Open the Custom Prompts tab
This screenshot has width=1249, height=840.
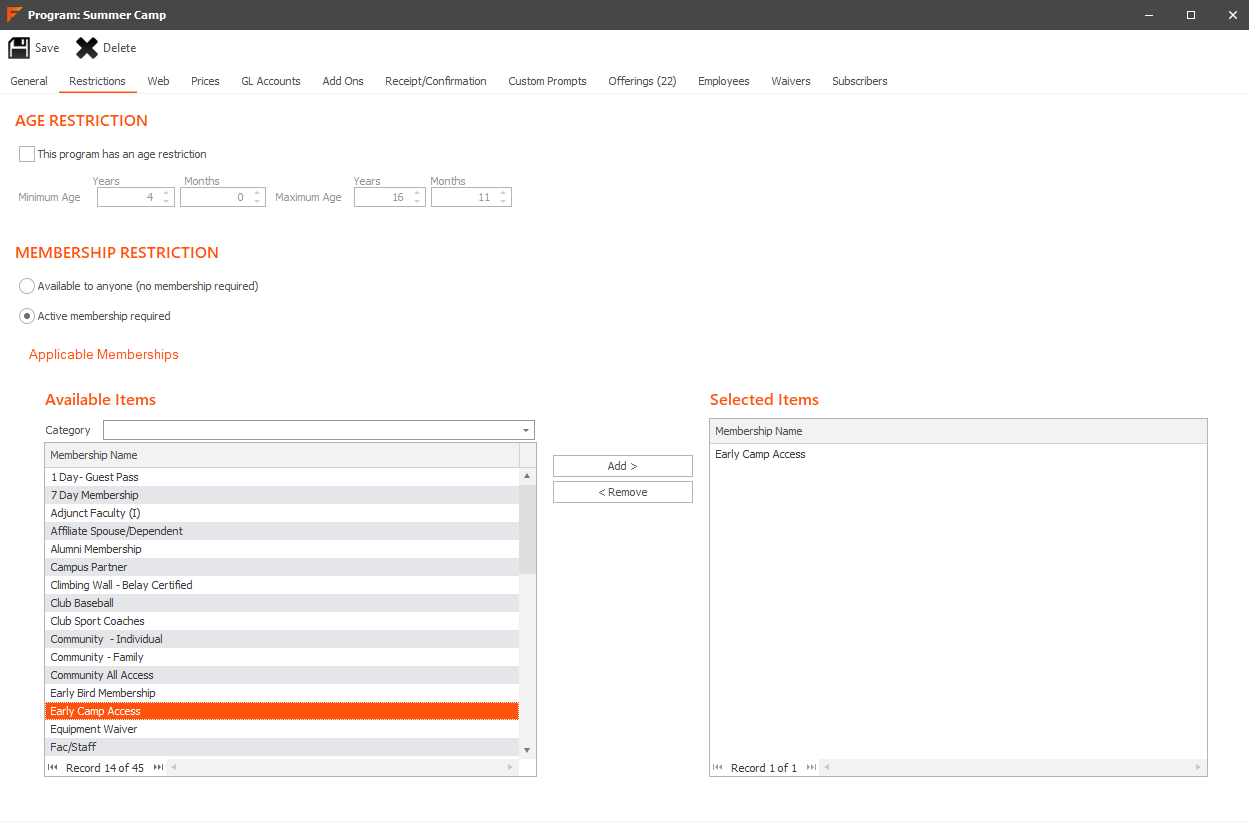(x=547, y=81)
